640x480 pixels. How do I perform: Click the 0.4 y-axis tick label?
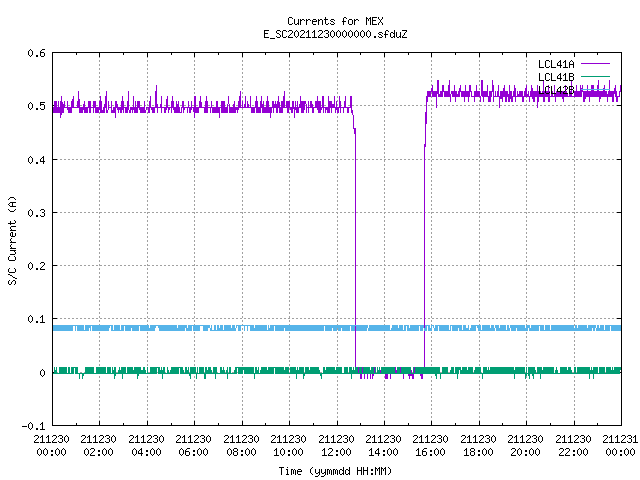(36, 160)
